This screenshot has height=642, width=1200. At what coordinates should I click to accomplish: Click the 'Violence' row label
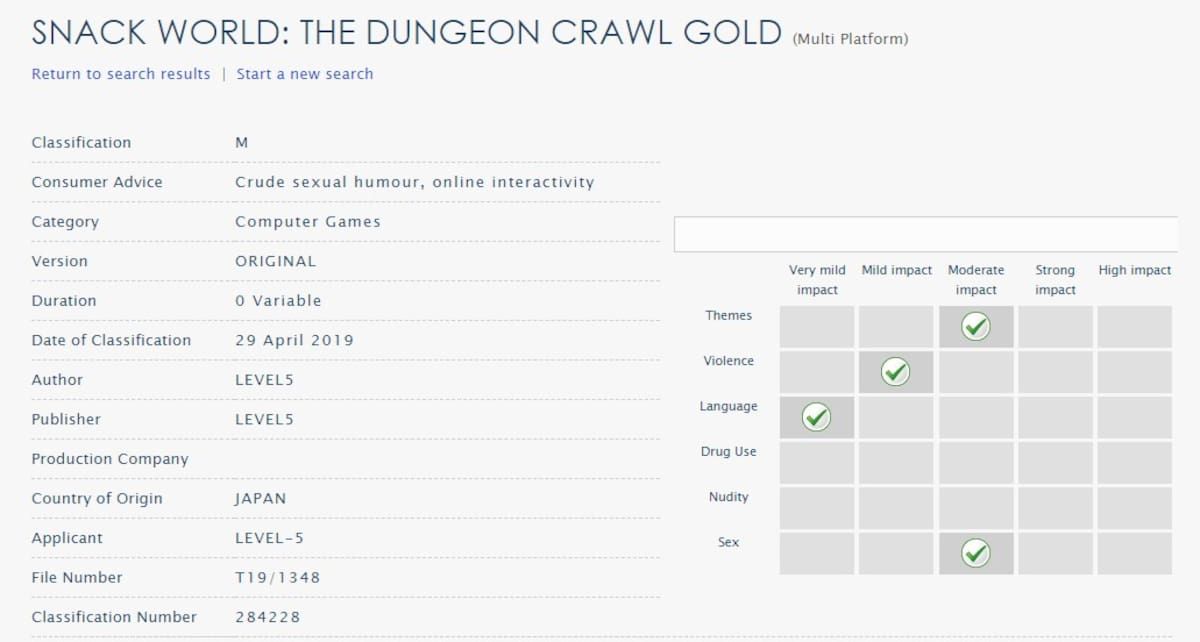click(728, 361)
